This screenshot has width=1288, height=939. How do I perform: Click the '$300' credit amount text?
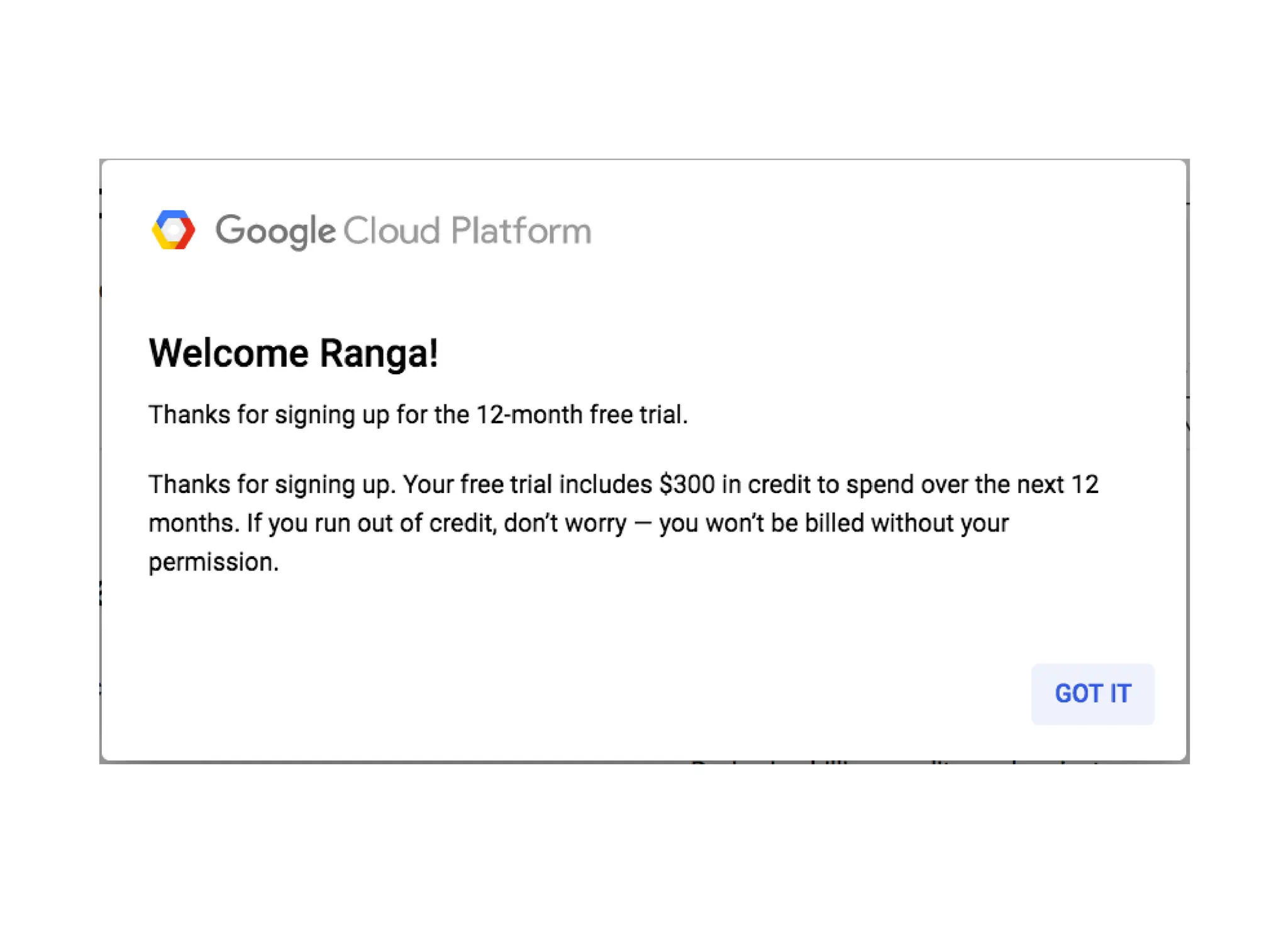687,485
